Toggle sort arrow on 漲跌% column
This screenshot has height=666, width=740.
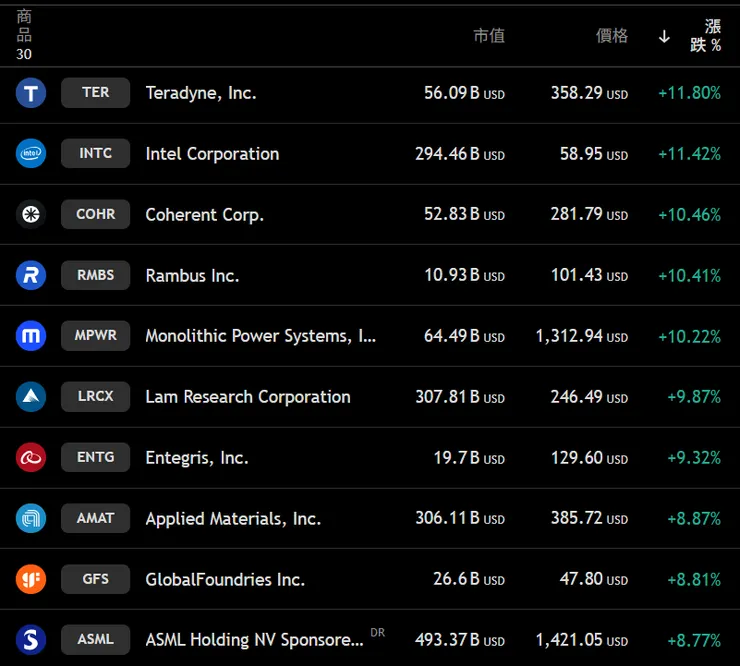[x=664, y=37]
